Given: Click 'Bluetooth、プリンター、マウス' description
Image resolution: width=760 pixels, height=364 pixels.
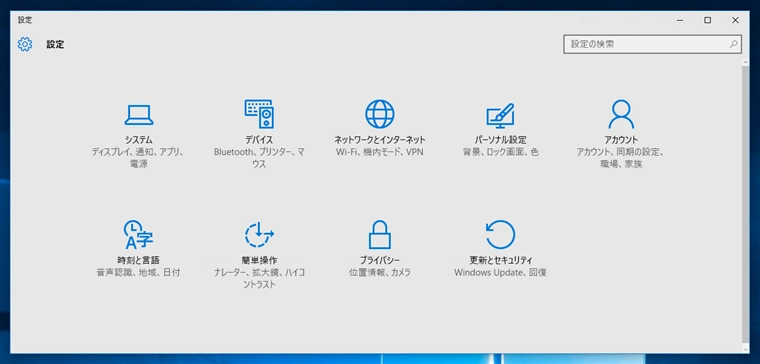Looking at the screenshot, I should [x=259, y=158].
